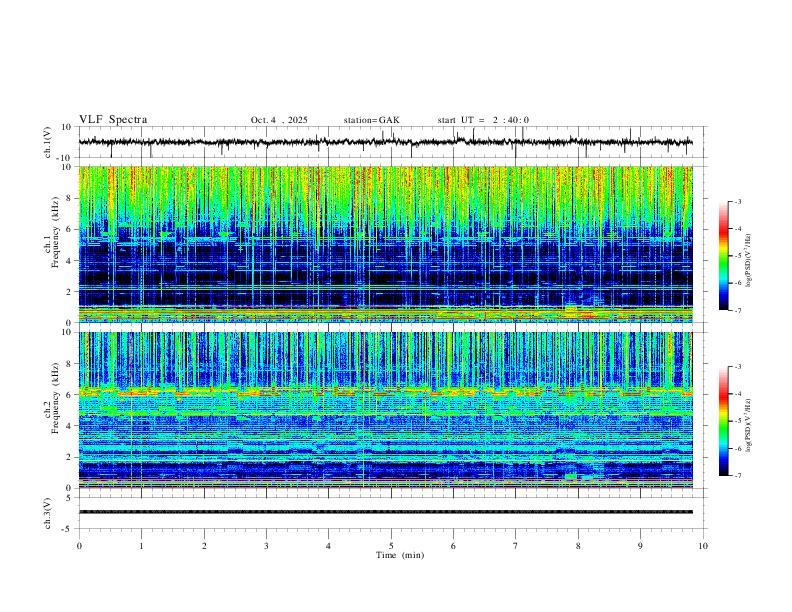Image resolution: width=792 pixels, height=612 pixels.
Task: Click the ch.1 spectrogram plot
Action: (x=385, y=244)
